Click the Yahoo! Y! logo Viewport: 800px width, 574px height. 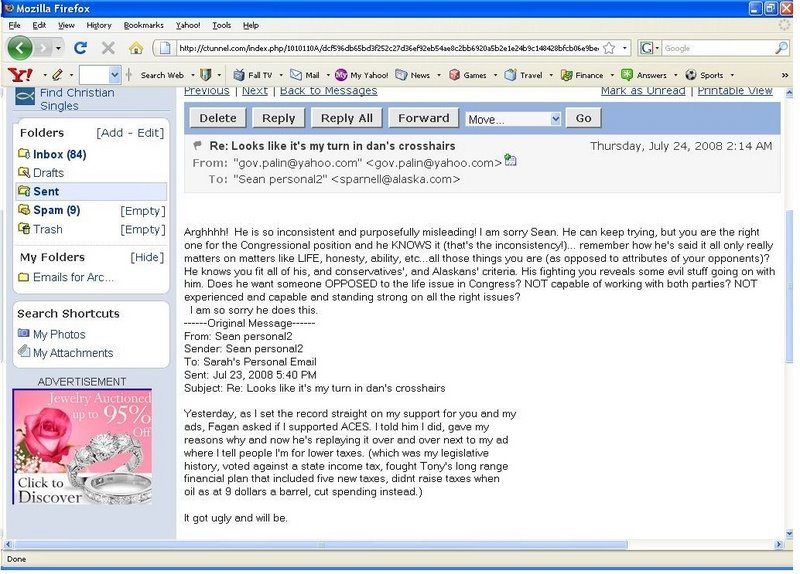[20, 75]
